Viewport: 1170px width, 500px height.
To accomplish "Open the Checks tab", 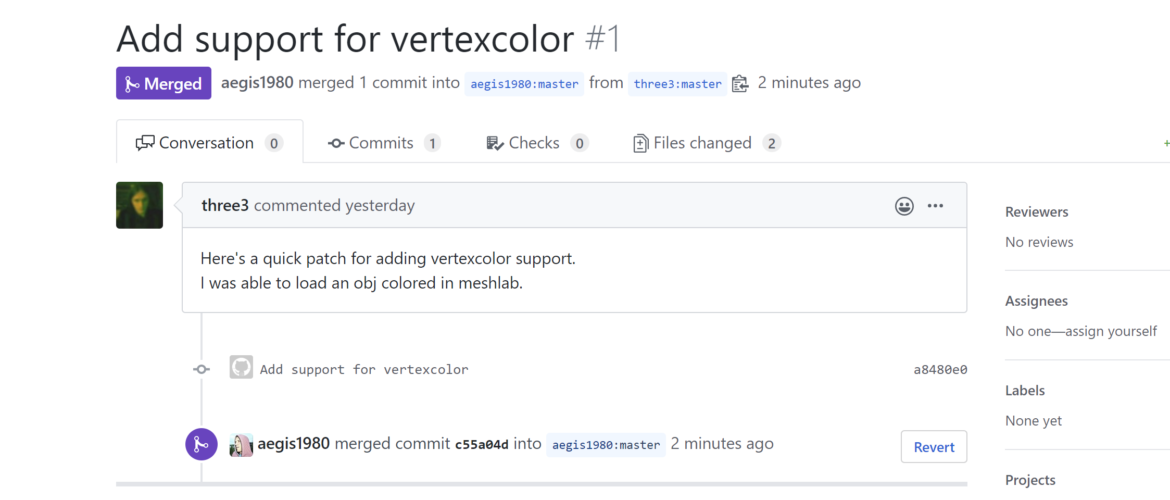I will pyautogui.click(x=537, y=143).
